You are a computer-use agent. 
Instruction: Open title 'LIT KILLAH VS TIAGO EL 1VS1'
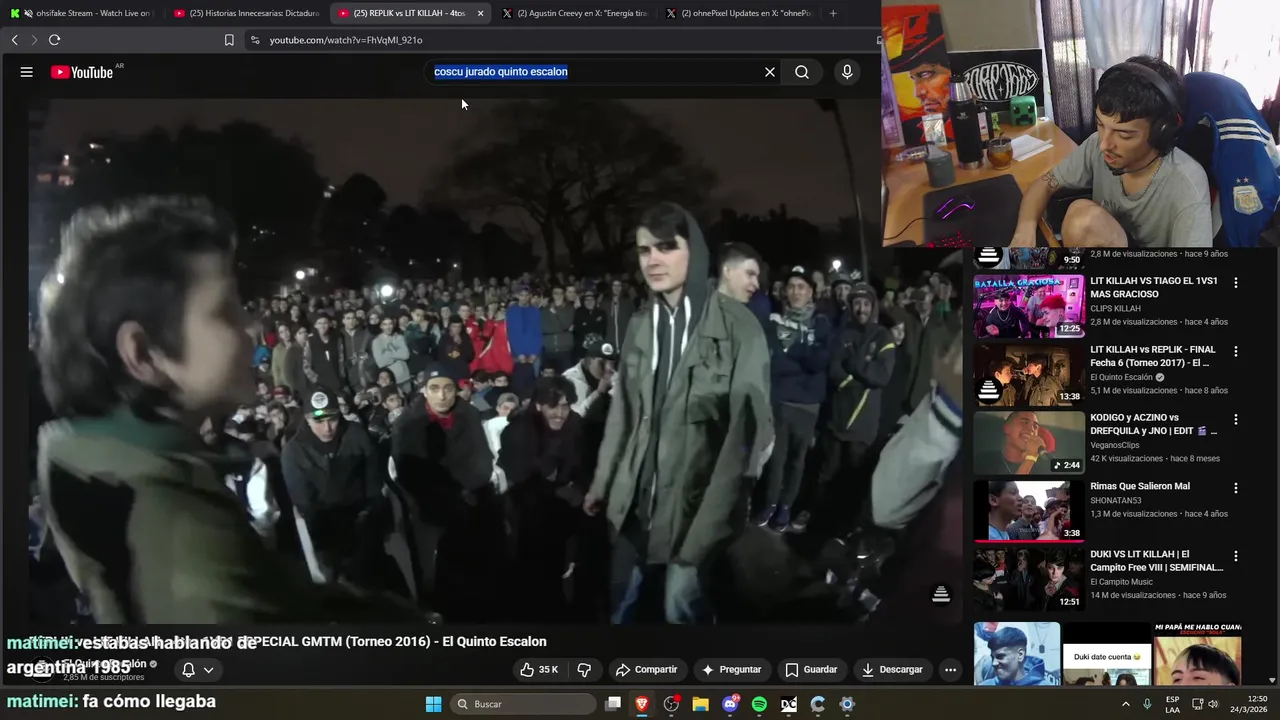tap(1153, 288)
